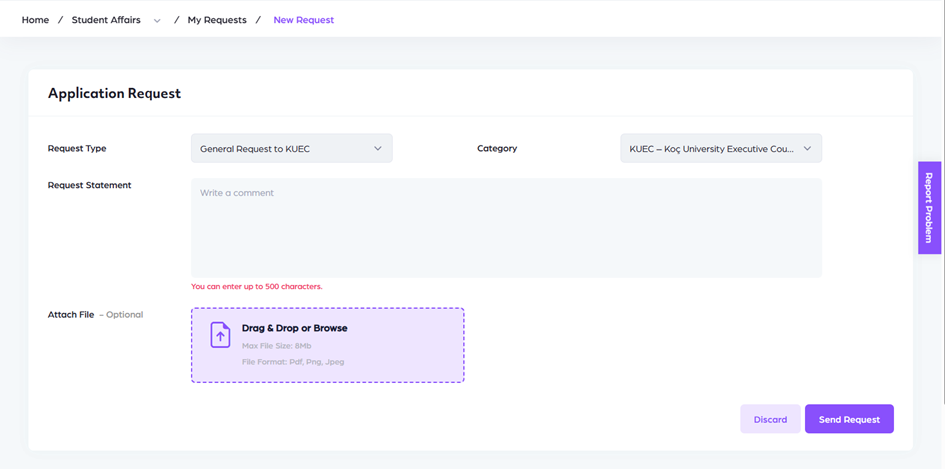The image size is (945, 469).
Task: Click the chevron in the Category dropdown
Action: click(807, 149)
